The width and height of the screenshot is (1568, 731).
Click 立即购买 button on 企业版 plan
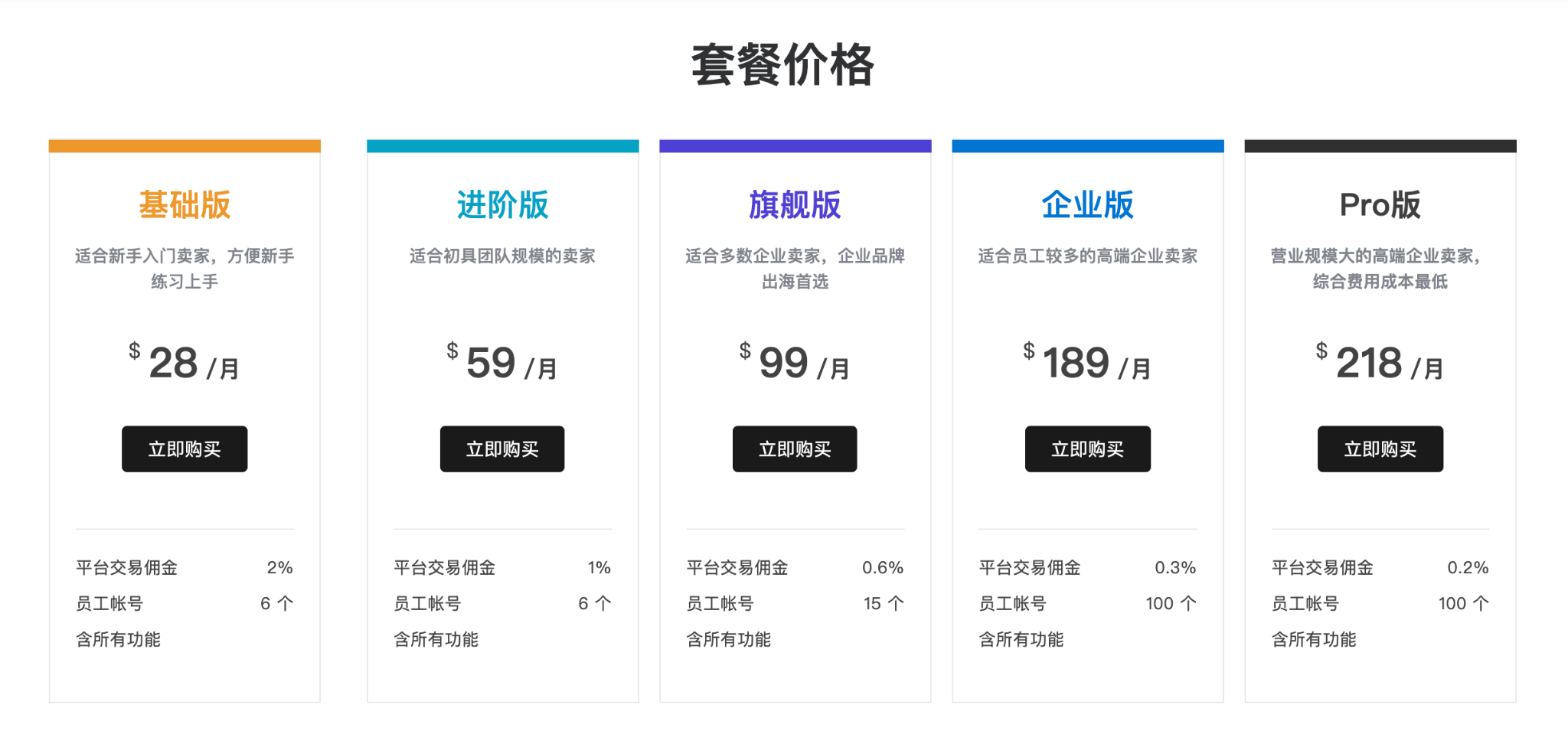(1087, 449)
